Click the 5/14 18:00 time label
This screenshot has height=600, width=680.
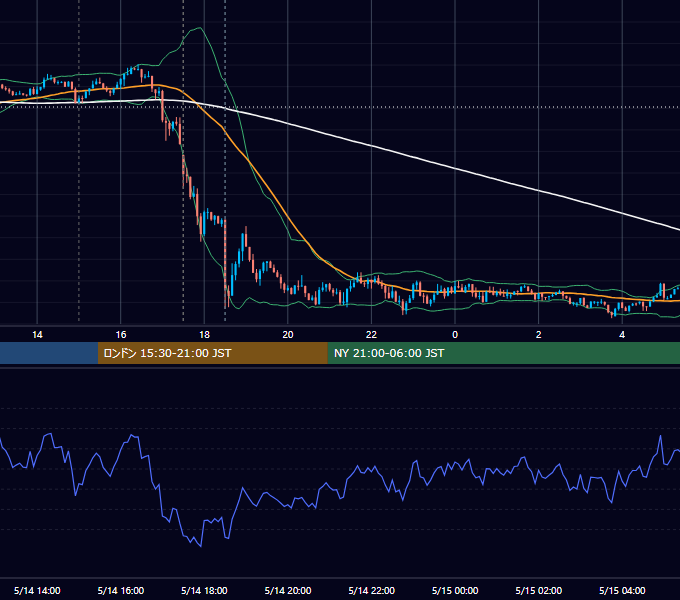(x=204, y=590)
